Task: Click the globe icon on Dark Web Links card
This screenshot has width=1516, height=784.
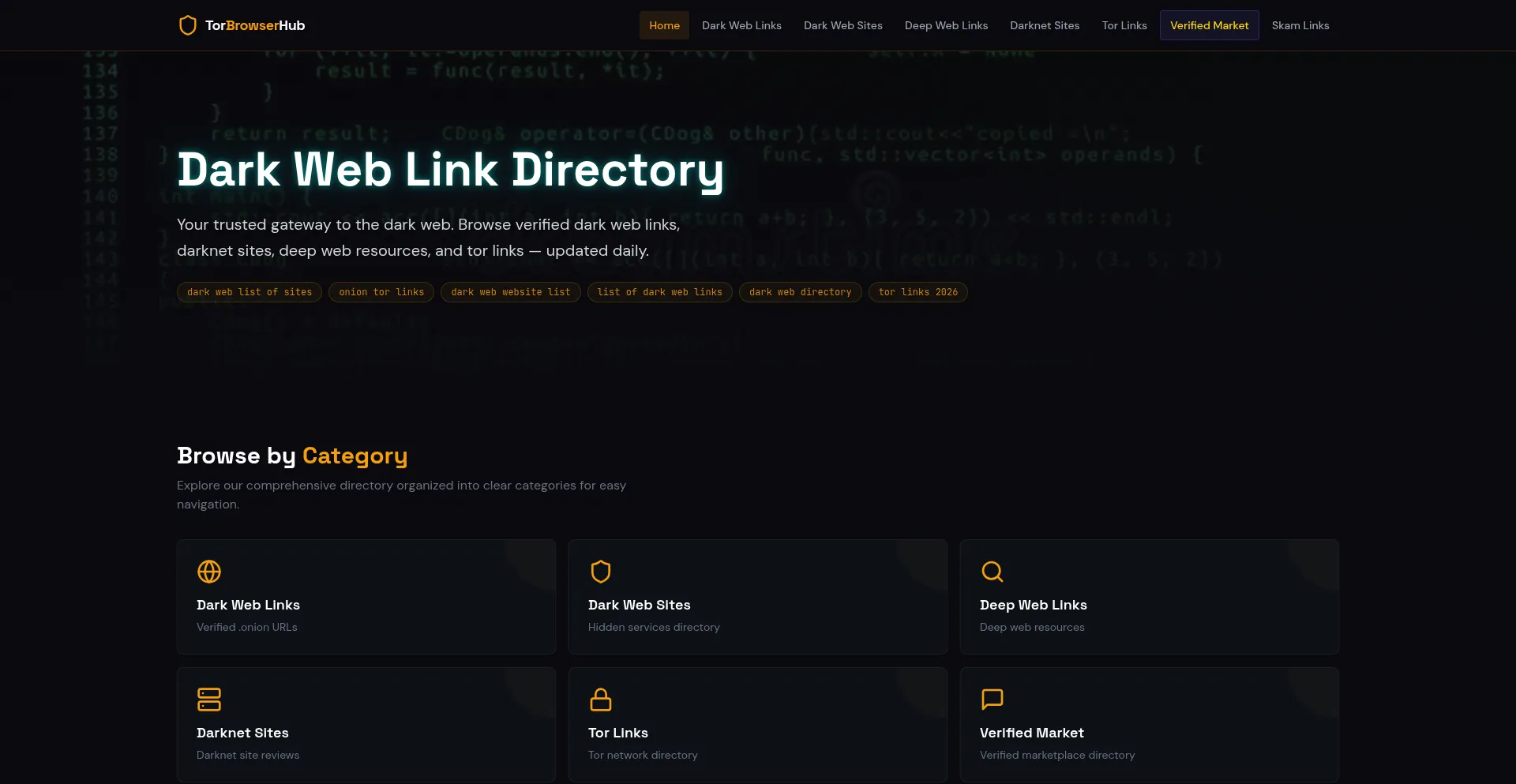Action: pyautogui.click(x=209, y=572)
